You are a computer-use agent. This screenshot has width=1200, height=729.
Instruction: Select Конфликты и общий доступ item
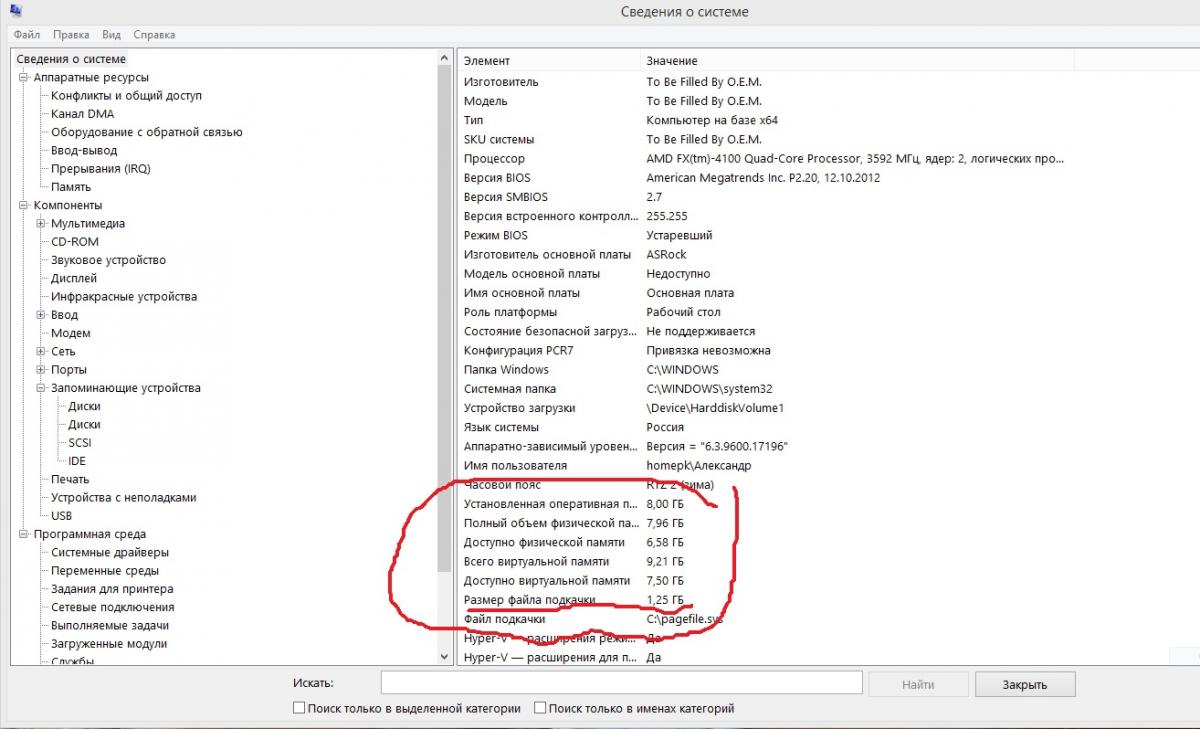[126, 96]
